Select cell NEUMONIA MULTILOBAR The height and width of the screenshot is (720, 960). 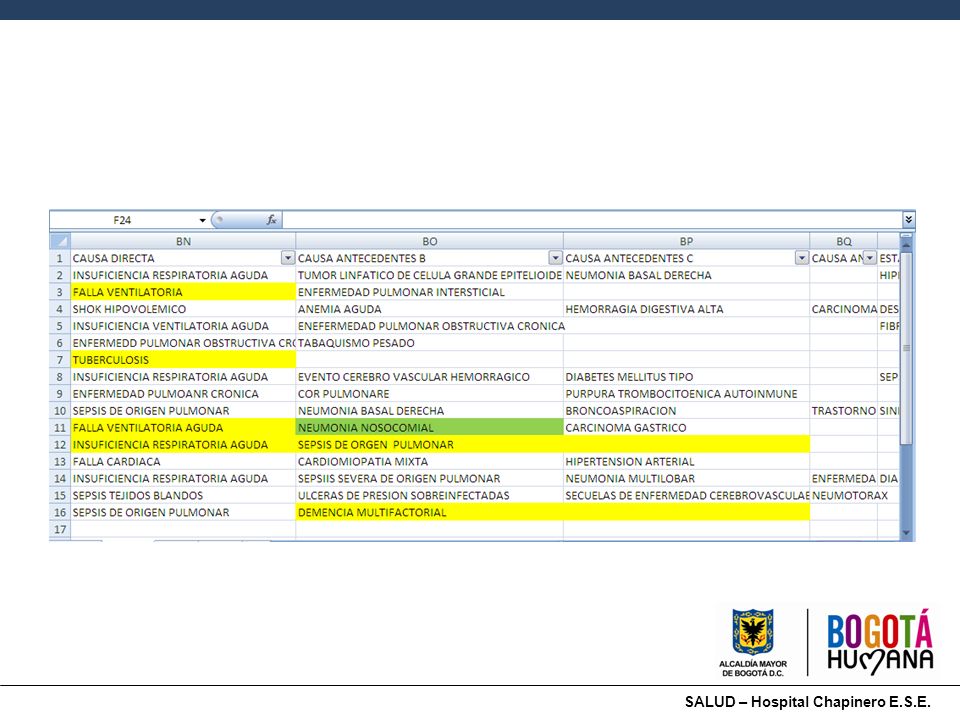pyautogui.click(x=686, y=478)
